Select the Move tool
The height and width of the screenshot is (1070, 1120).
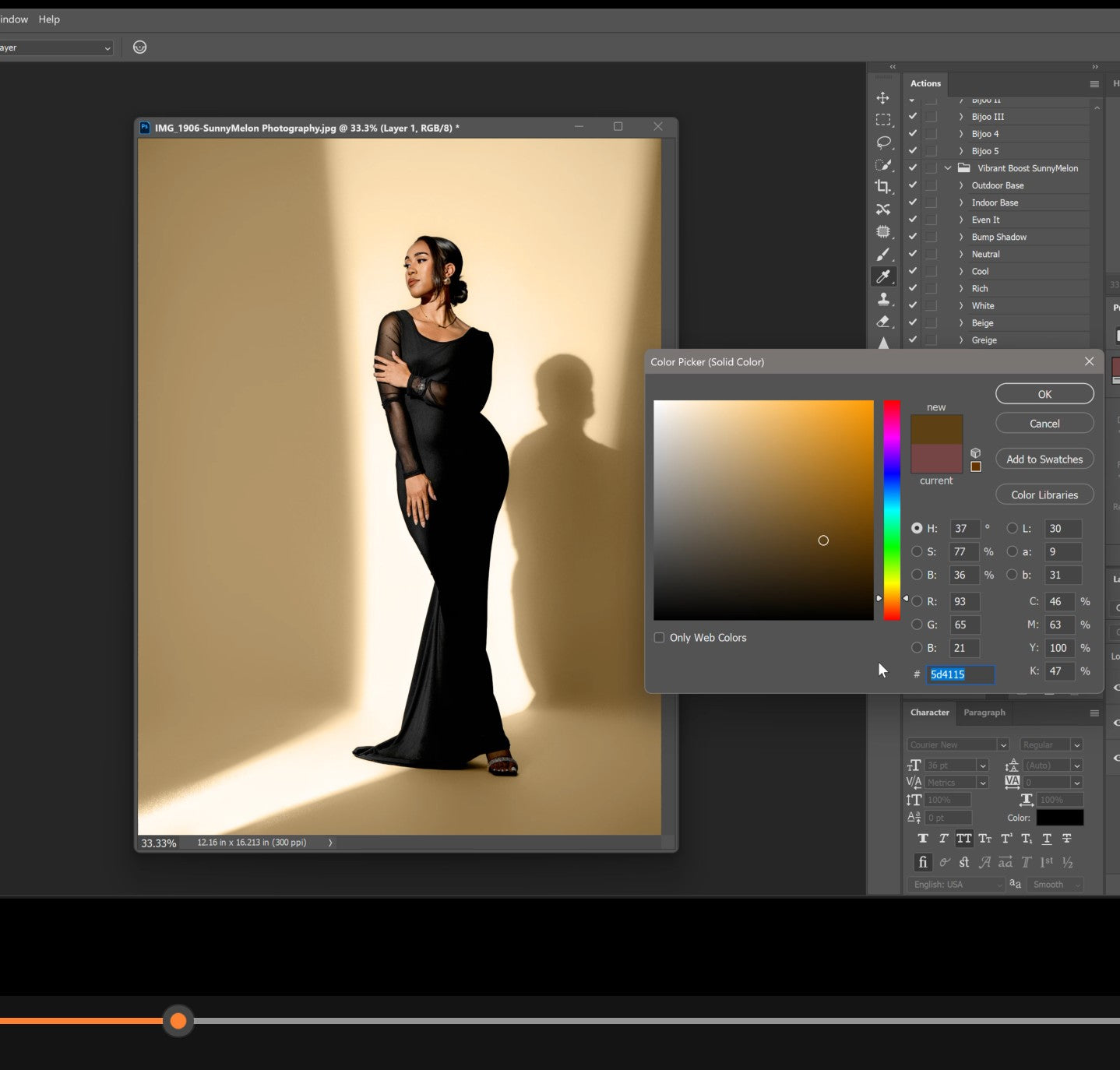click(884, 98)
